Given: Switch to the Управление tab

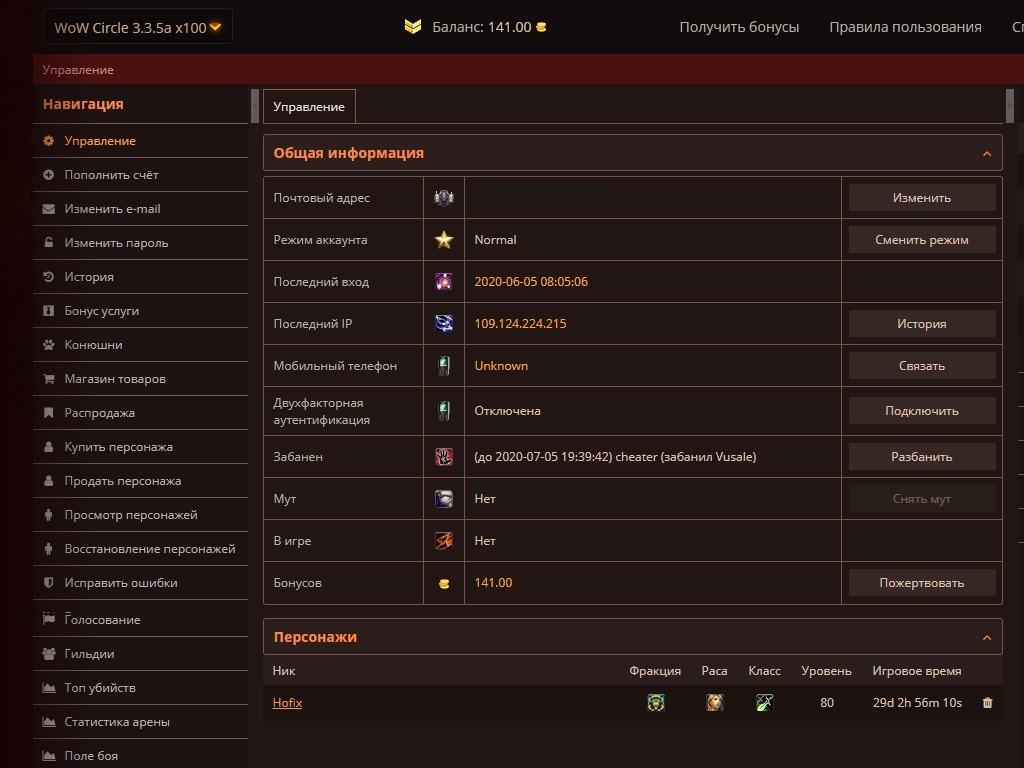Looking at the screenshot, I should coord(309,107).
